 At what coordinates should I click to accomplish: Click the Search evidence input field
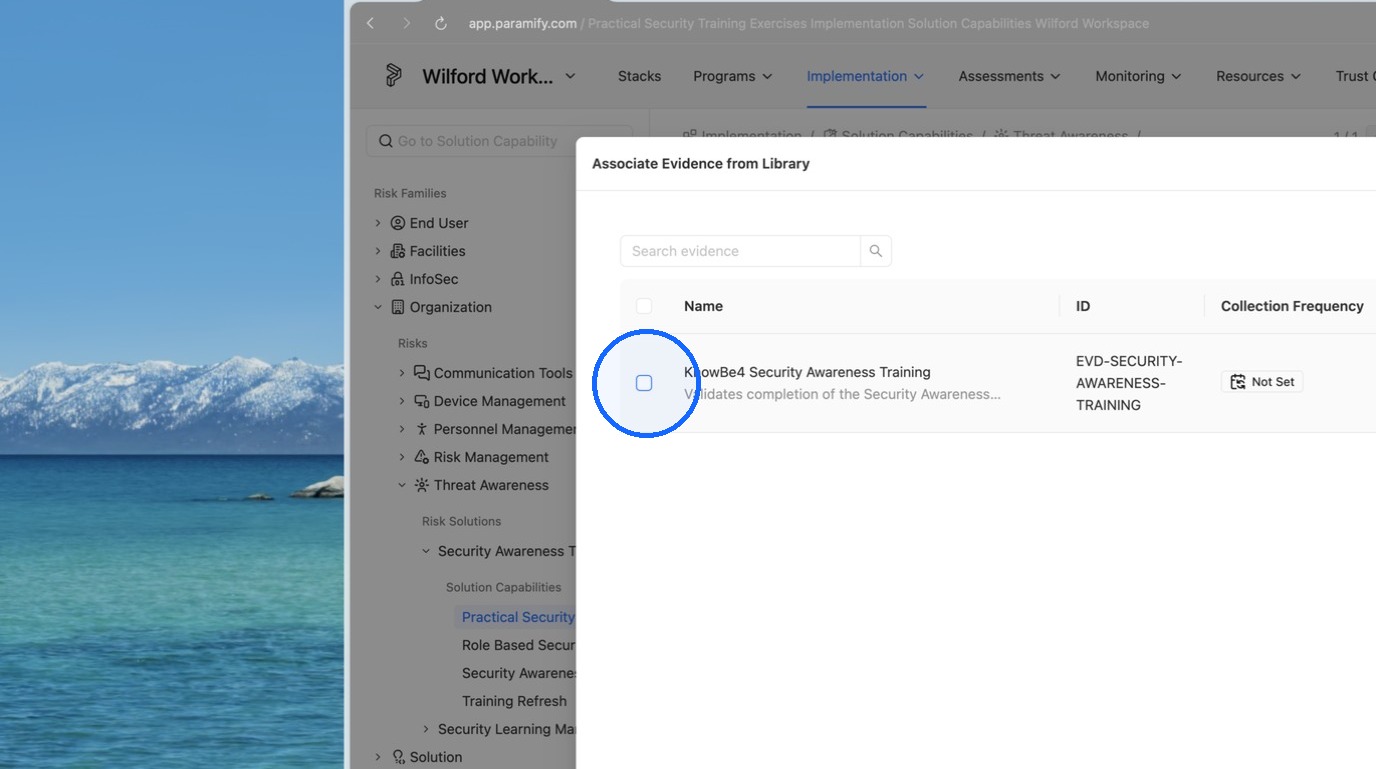point(740,251)
